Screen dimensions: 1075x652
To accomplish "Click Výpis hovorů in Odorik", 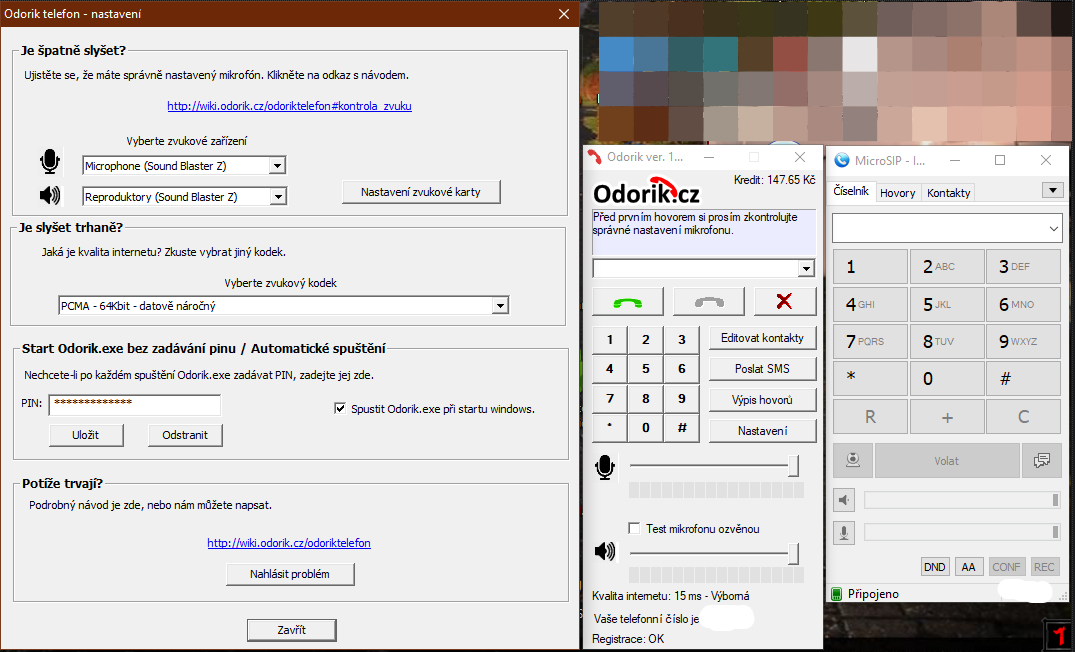I will (762, 400).
